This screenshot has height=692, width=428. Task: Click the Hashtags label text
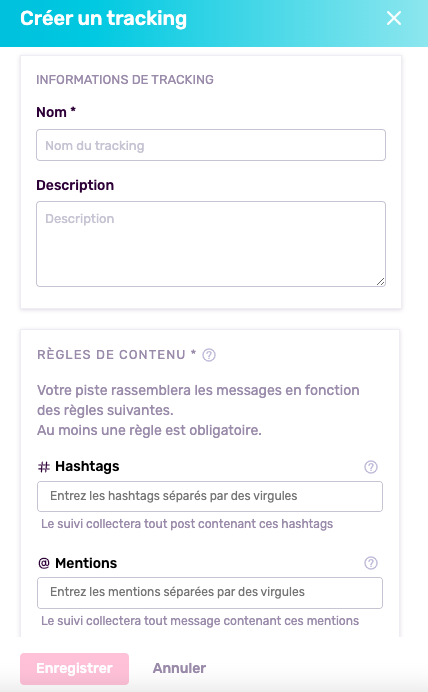[87, 466]
